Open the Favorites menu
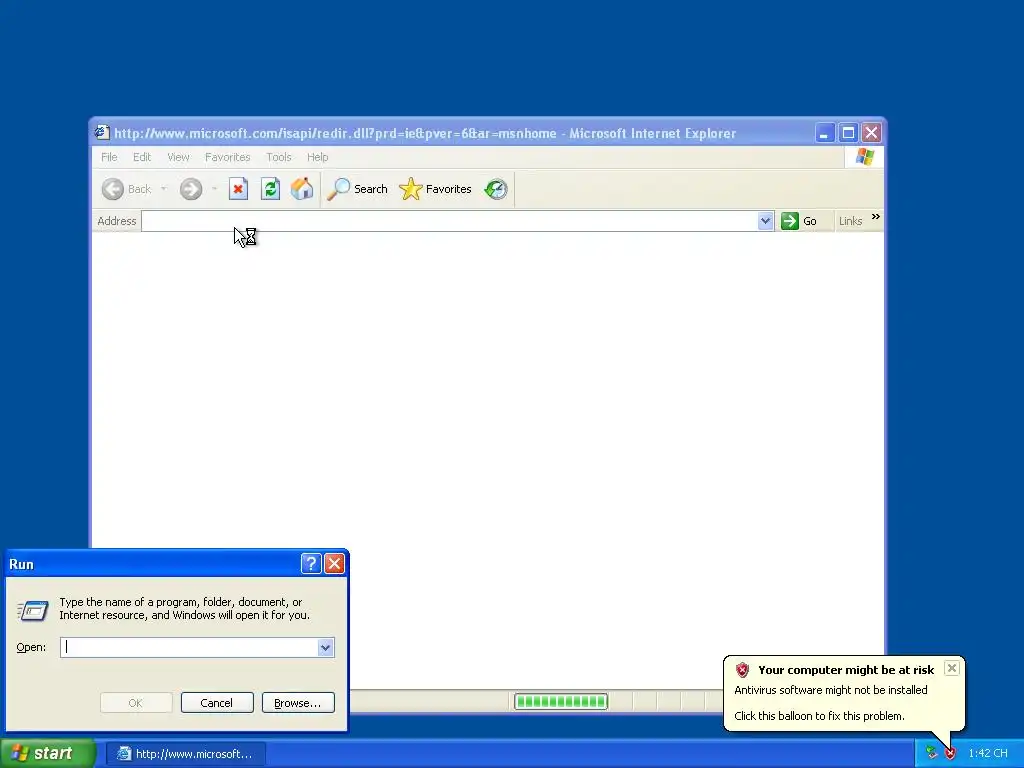Image resolution: width=1024 pixels, height=768 pixels. tap(227, 157)
